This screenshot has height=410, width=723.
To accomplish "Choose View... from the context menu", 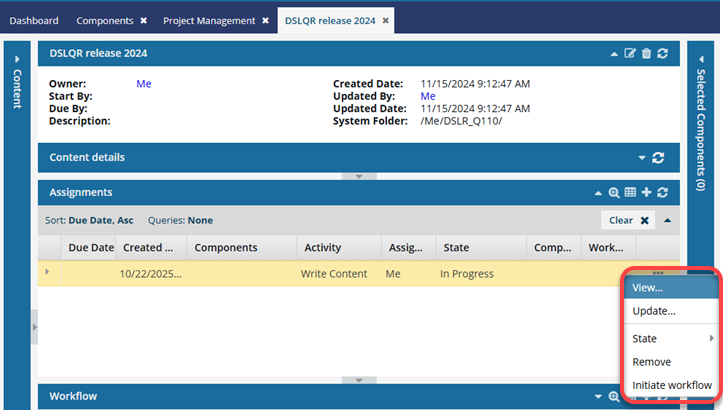I will point(648,287).
